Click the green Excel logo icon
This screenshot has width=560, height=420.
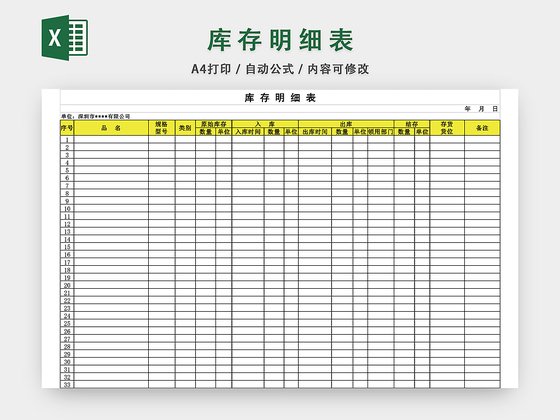point(65,38)
